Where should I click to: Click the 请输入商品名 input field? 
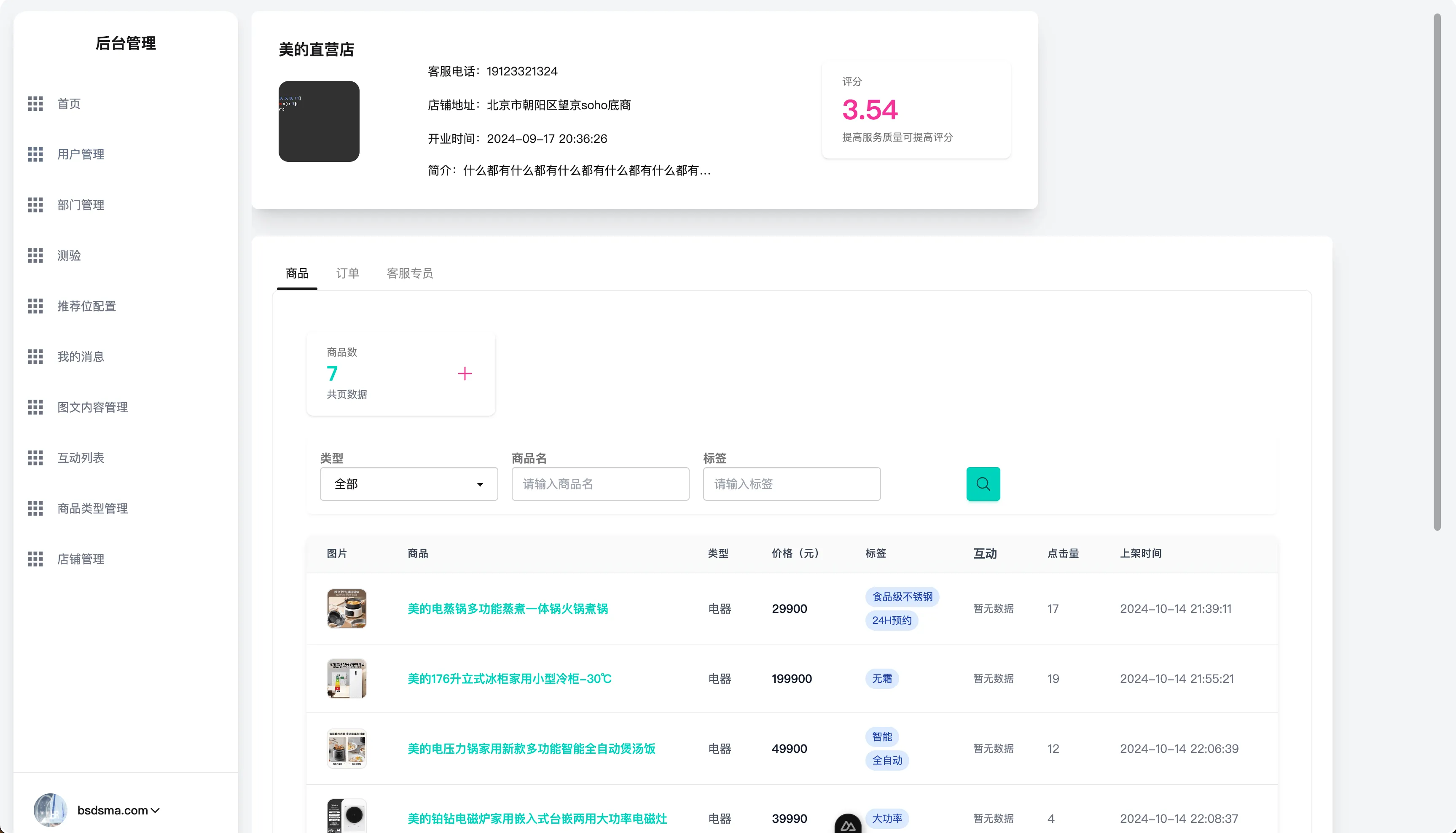tap(599, 484)
